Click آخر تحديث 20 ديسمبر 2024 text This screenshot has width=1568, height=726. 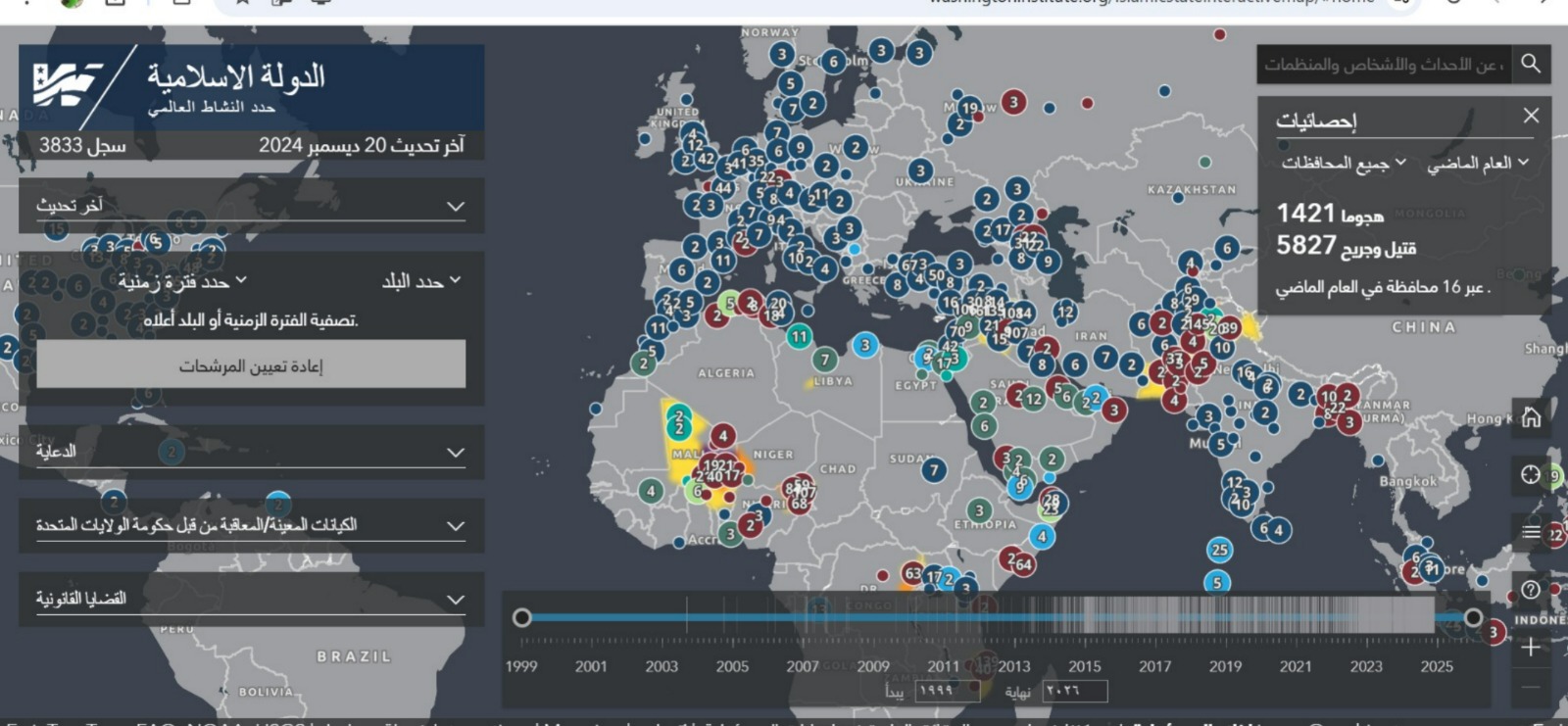click(x=361, y=145)
